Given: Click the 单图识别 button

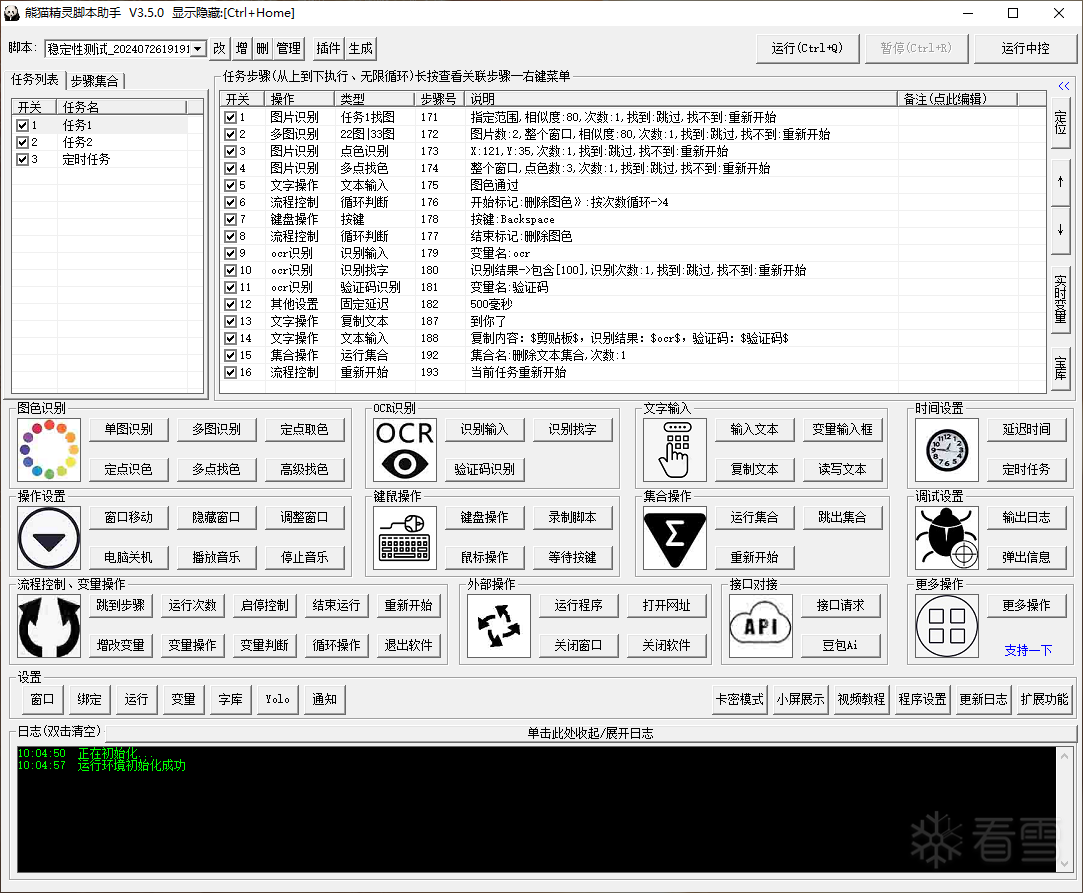Looking at the screenshot, I should click(x=128, y=430).
